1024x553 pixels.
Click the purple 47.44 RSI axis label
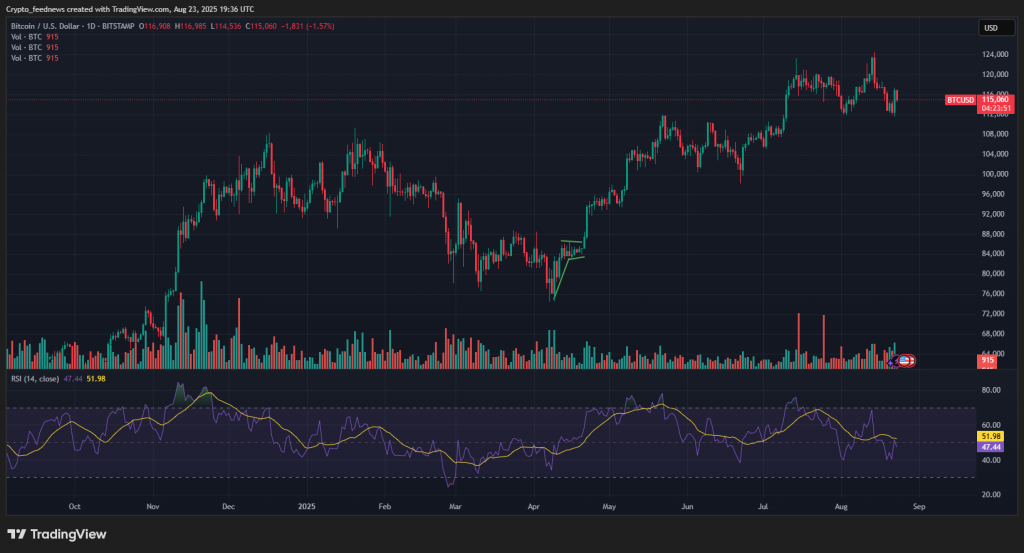(991, 449)
